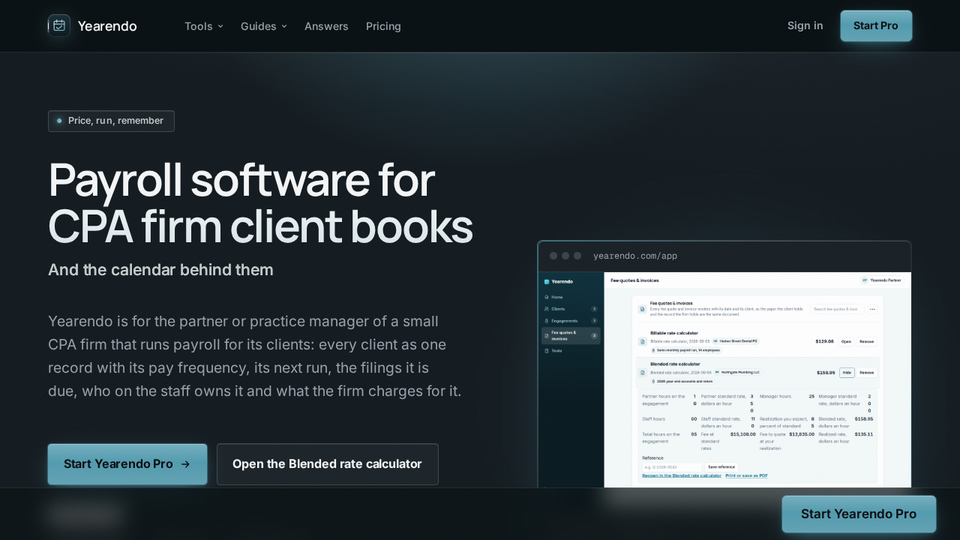The width and height of the screenshot is (960, 540).
Task: Go to the Answers page
Action: 326,26
